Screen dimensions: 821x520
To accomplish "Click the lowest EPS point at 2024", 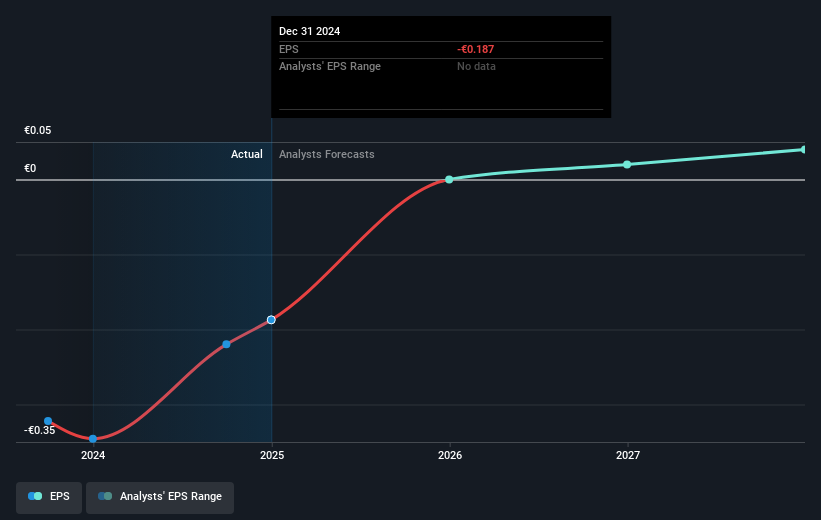I will pyautogui.click(x=93, y=439).
